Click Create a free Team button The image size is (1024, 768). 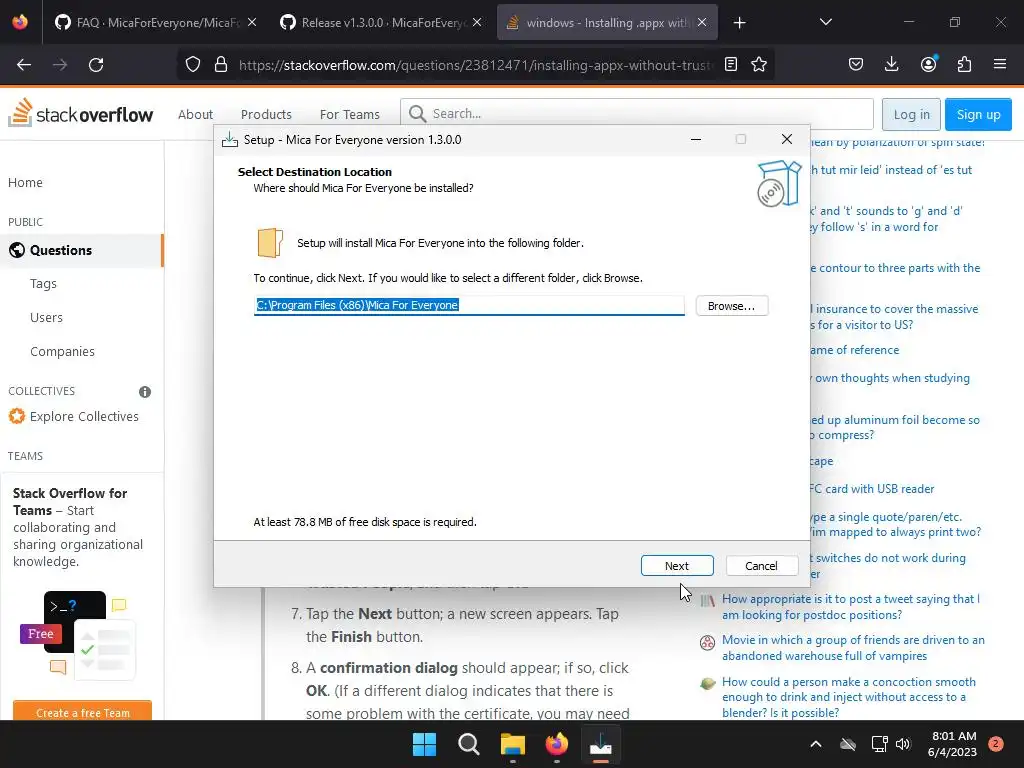click(x=82, y=712)
